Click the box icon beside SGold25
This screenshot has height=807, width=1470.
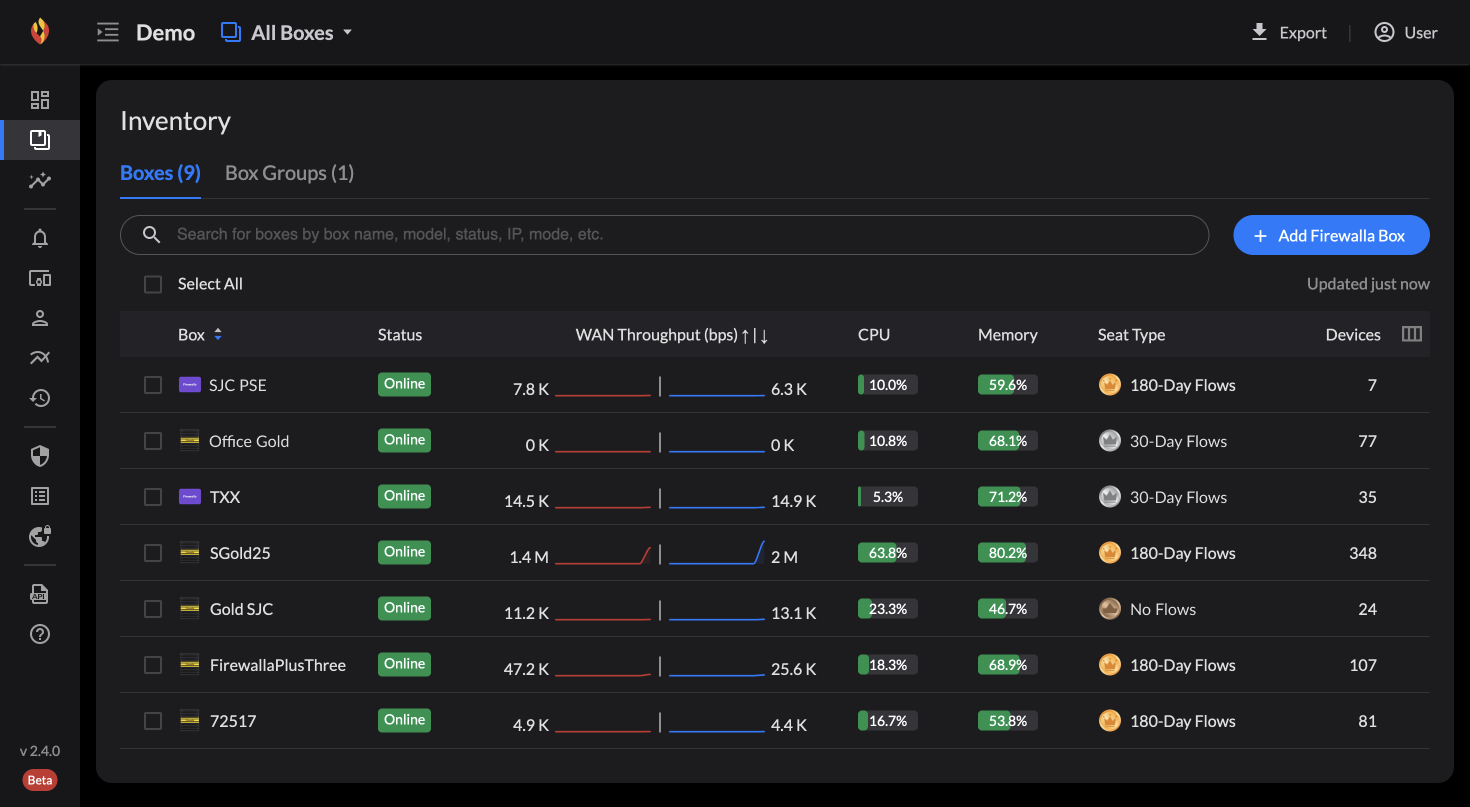pyautogui.click(x=189, y=552)
